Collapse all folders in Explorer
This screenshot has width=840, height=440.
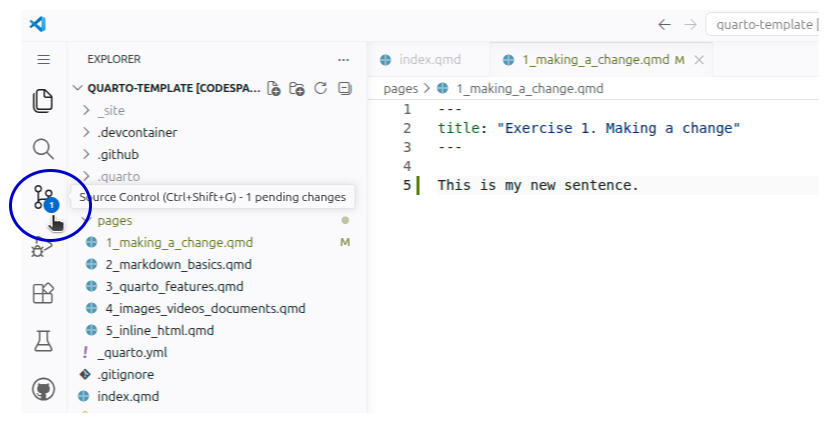click(x=345, y=88)
